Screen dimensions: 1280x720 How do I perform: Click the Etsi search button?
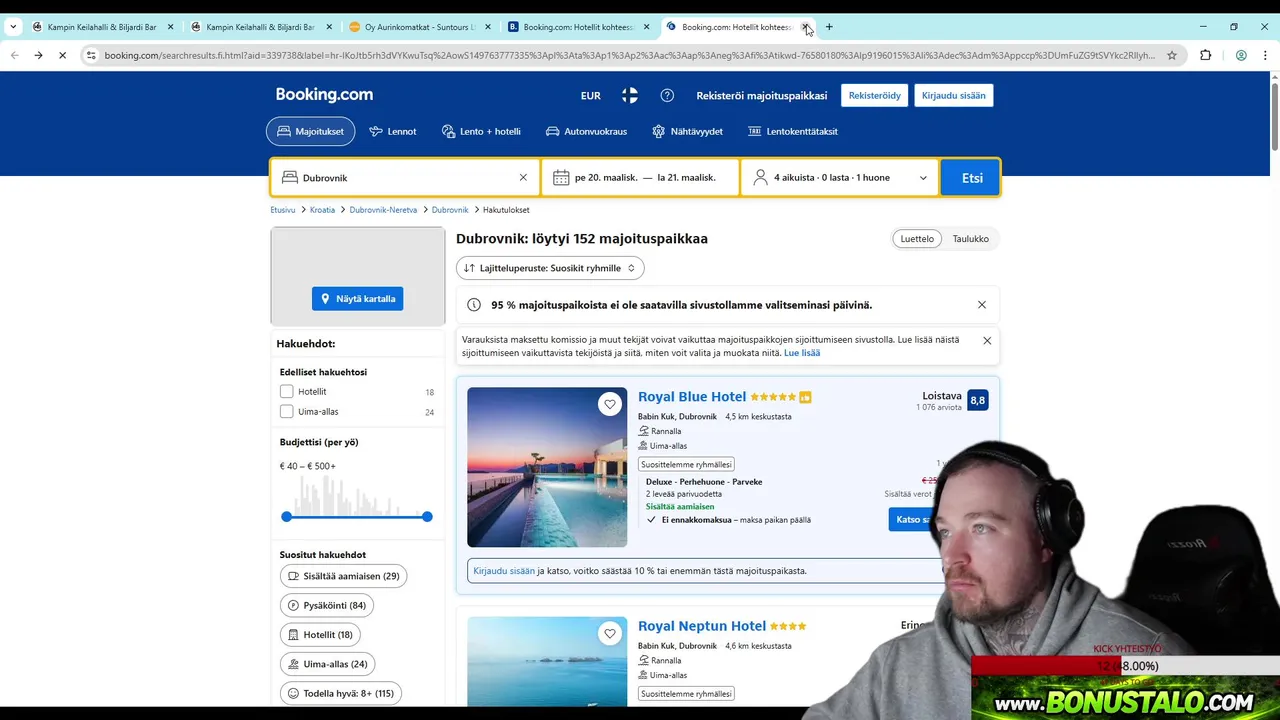pyautogui.click(x=970, y=177)
